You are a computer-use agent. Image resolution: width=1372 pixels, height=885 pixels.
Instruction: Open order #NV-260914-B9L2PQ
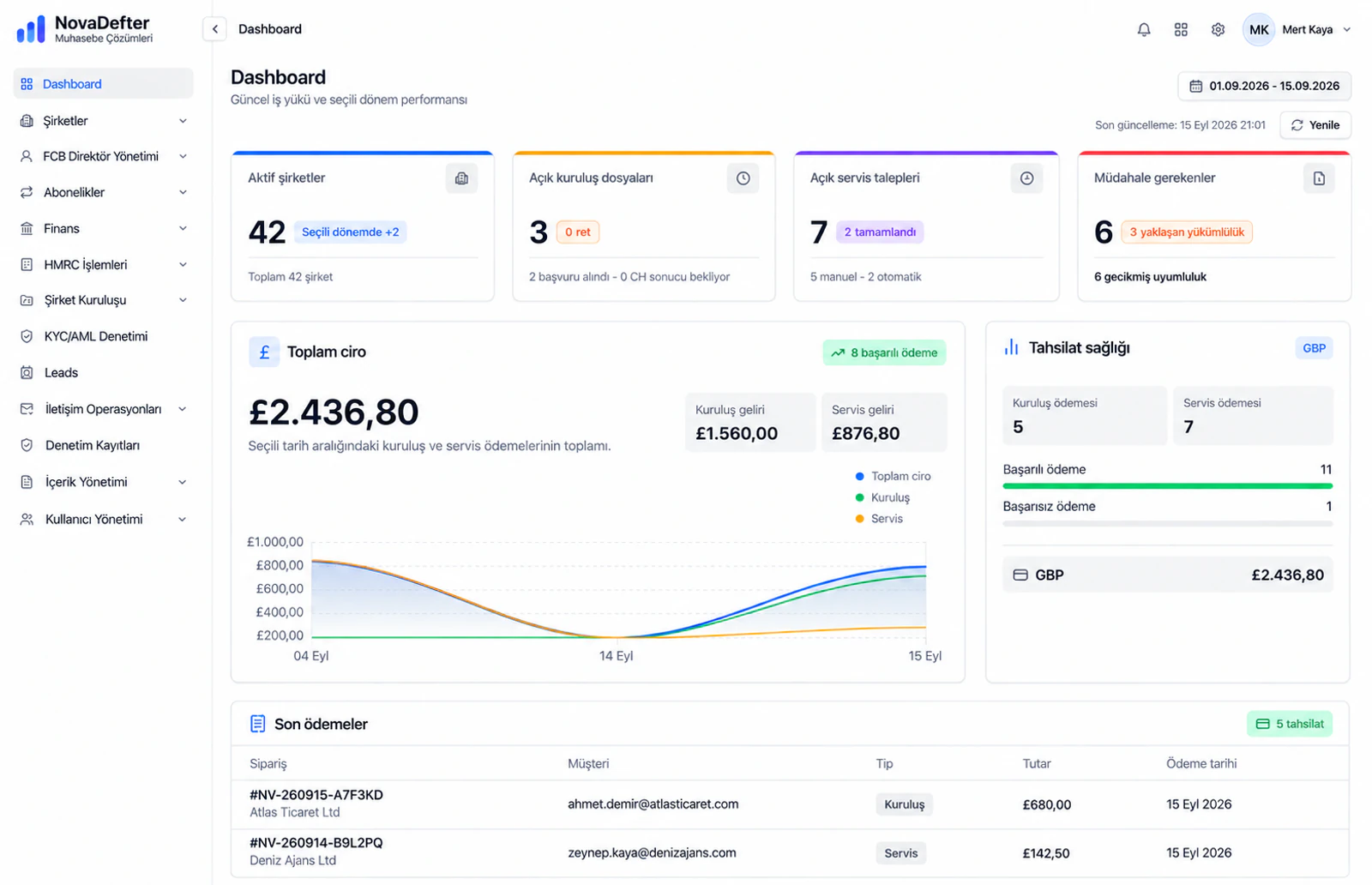pyautogui.click(x=316, y=843)
